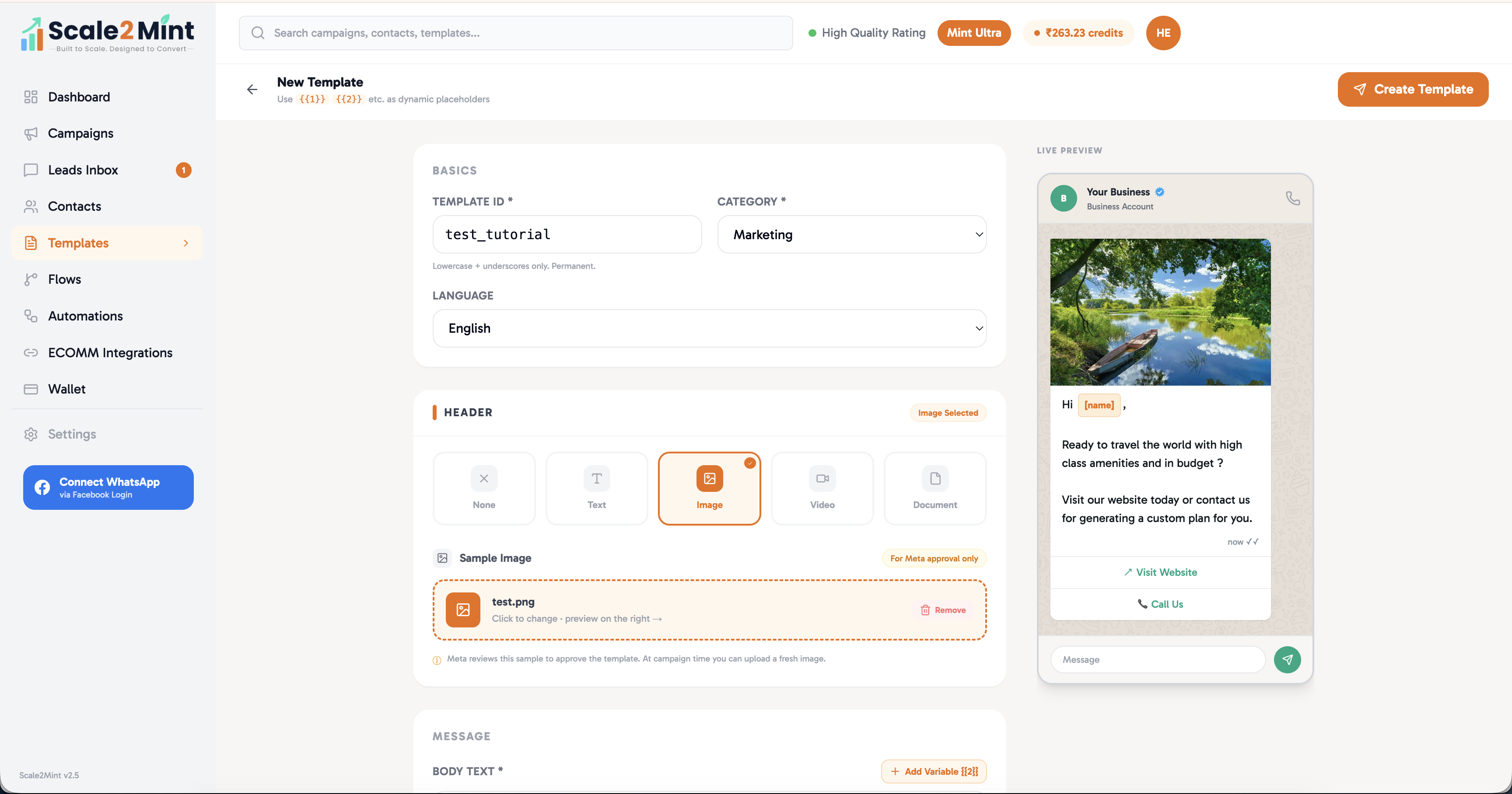Click the orange test.png file icon
Viewport: 1512px width, 794px height.
click(462, 610)
